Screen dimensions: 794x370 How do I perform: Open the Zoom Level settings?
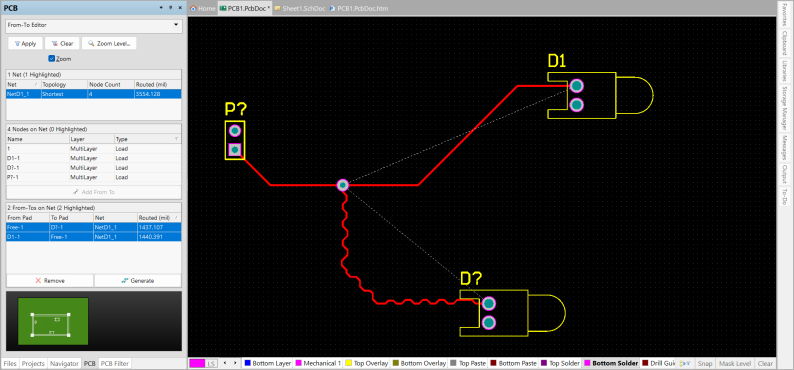coord(109,44)
